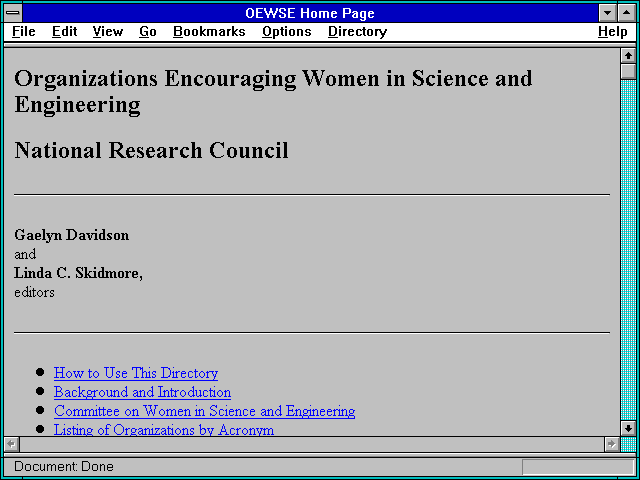
Task: Maximize the OEWSE Home Page window
Action: coord(627,13)
